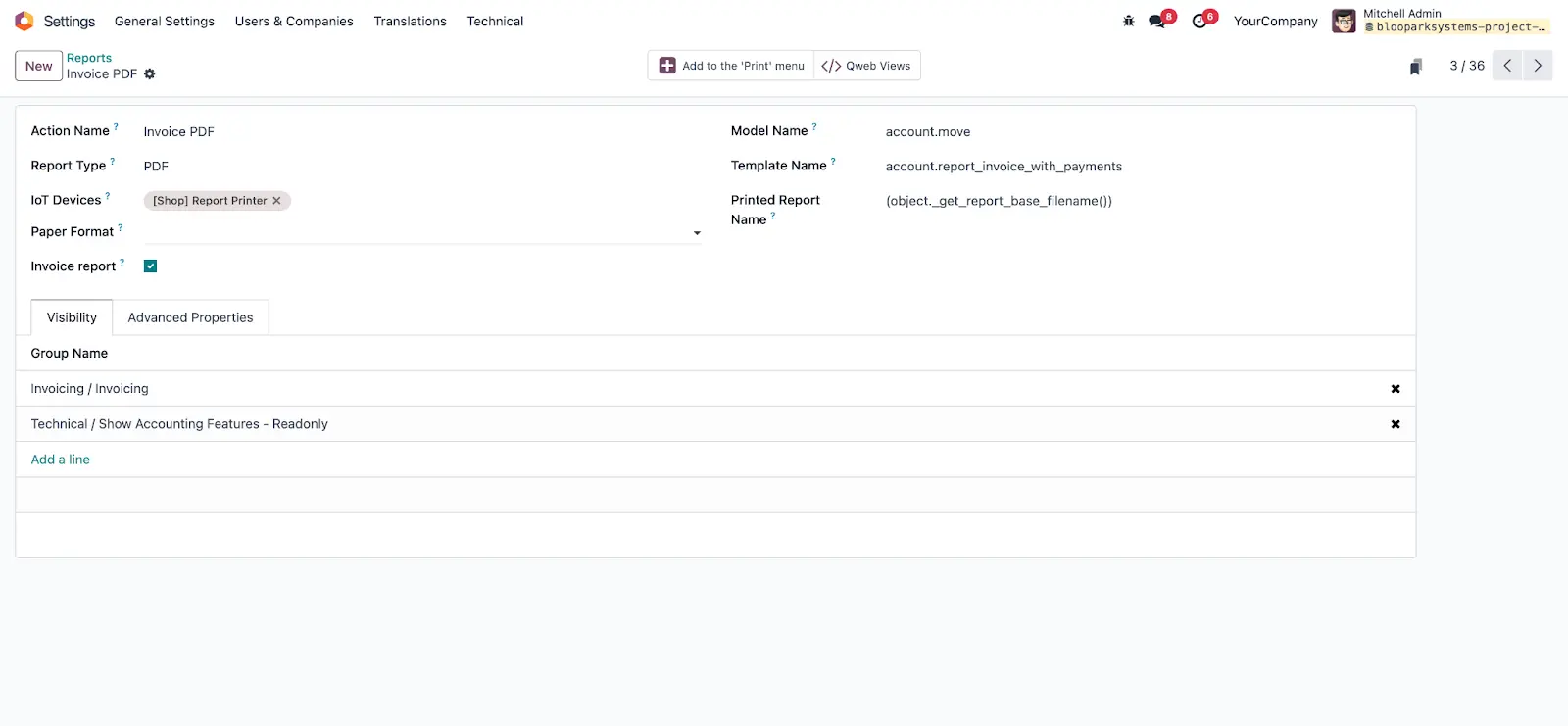
Task: Remove the [Shop] Report Printer tag
Action: [x=276, y=201]
